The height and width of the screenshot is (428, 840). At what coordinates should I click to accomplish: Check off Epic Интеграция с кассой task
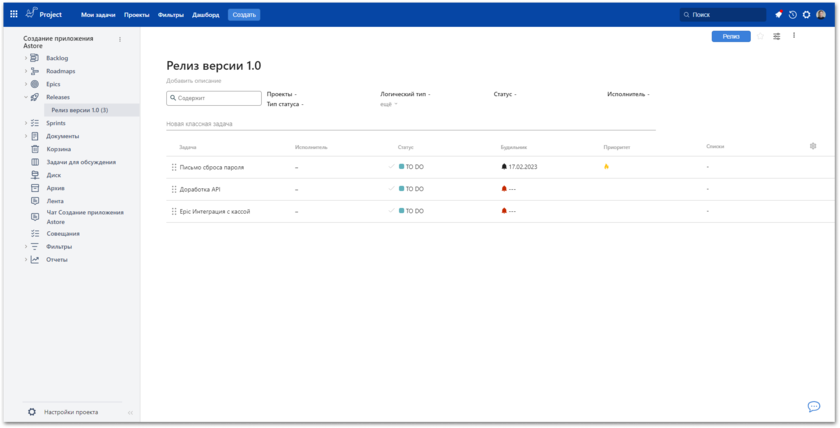[x=392, y=211]
